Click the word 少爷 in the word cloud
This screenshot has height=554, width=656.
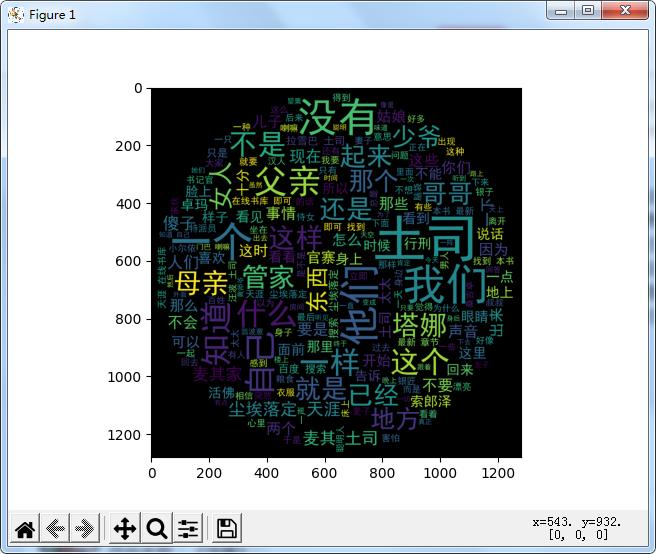click(x=417, y=136)
